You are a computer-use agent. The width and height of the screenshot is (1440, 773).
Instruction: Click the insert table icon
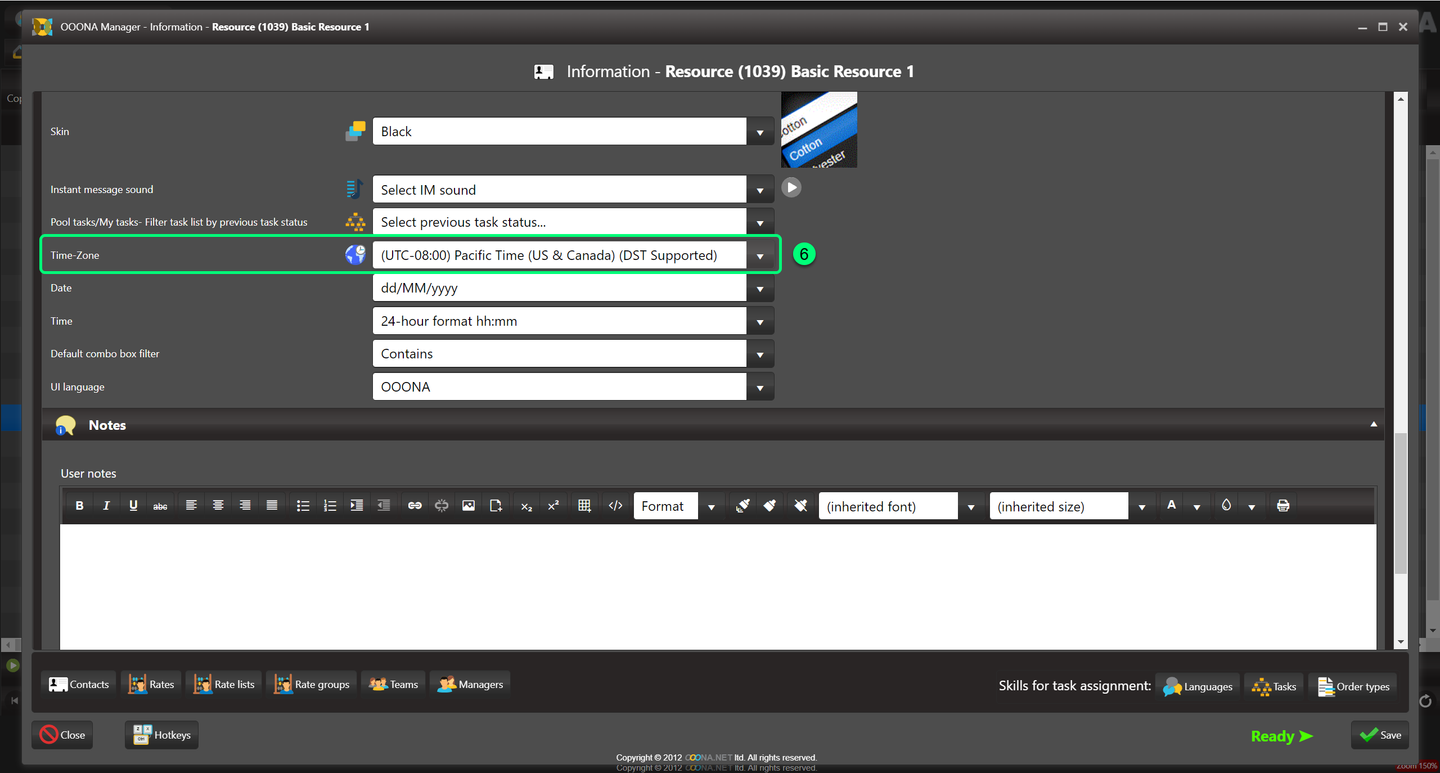pos(585,506)
